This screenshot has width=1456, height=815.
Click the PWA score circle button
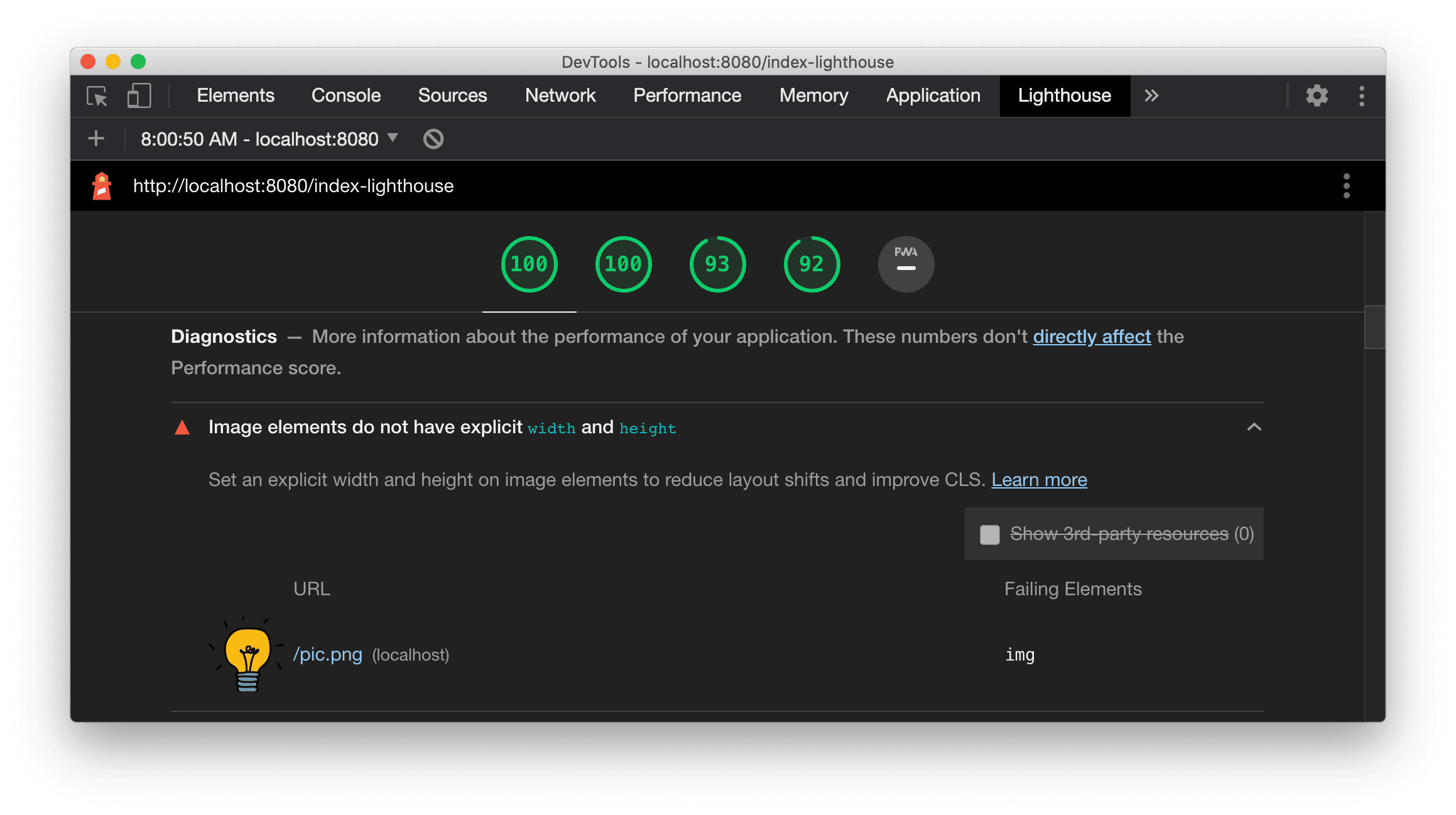tap(904, 264)
